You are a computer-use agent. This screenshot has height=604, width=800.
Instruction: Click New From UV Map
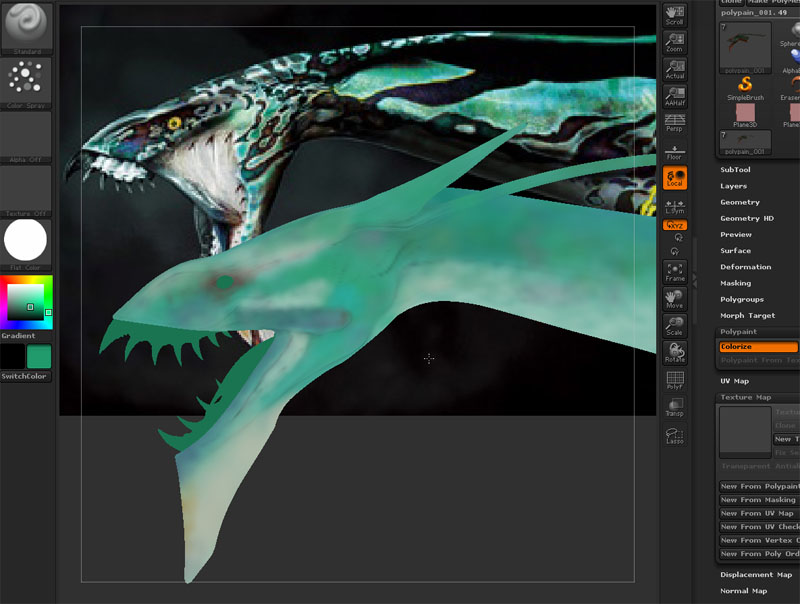pyautogui.click(x=759, y=514)
